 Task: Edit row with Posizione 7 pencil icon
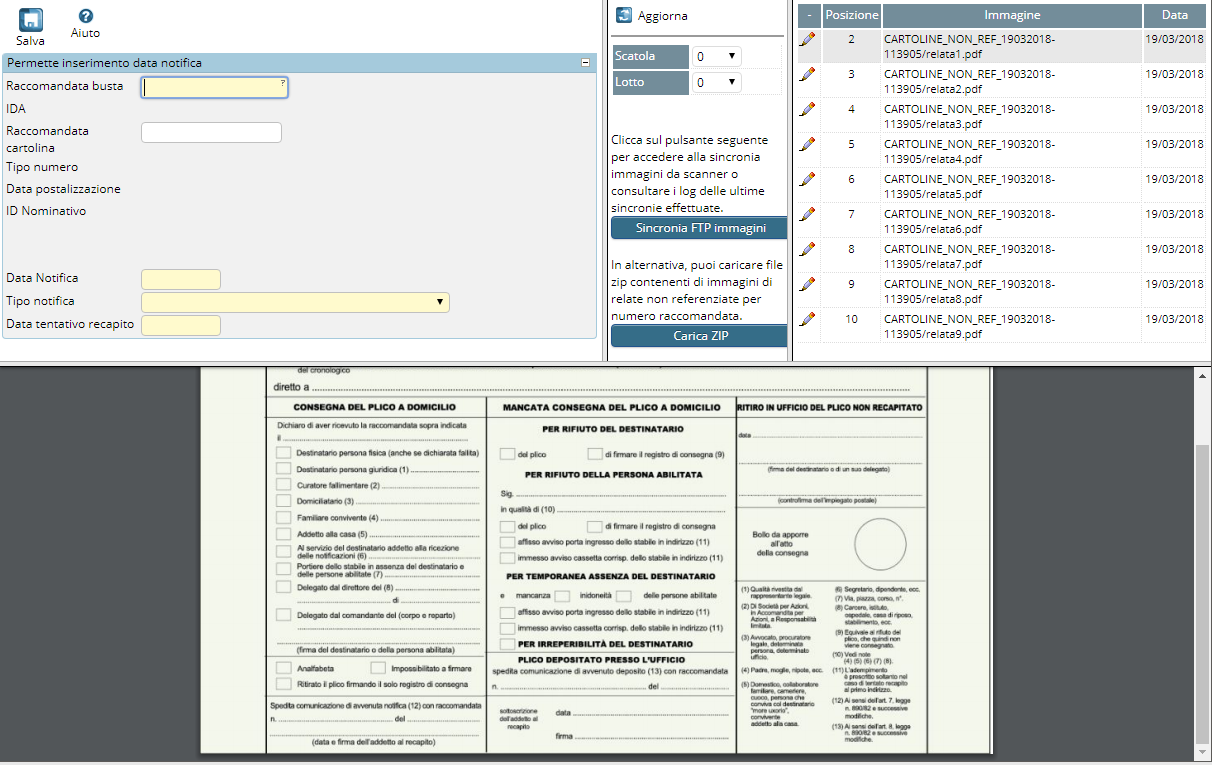[x=808, y=214]
